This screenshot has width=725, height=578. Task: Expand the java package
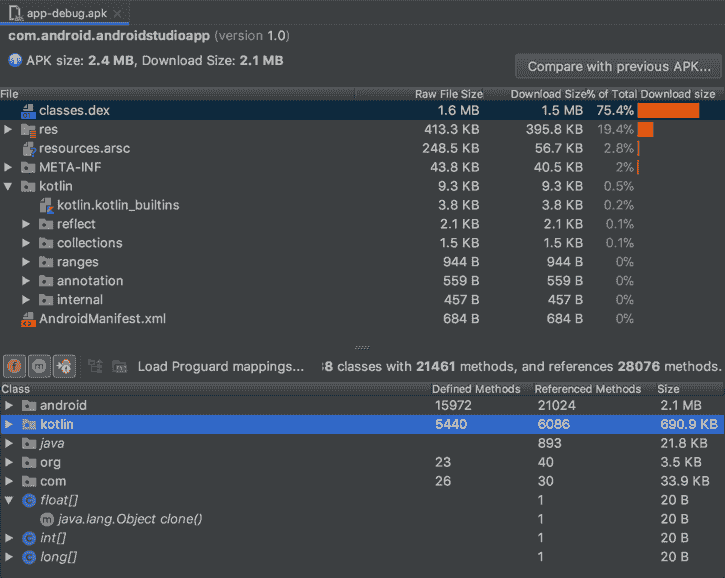pyautogui.click(x=8, y=443)
